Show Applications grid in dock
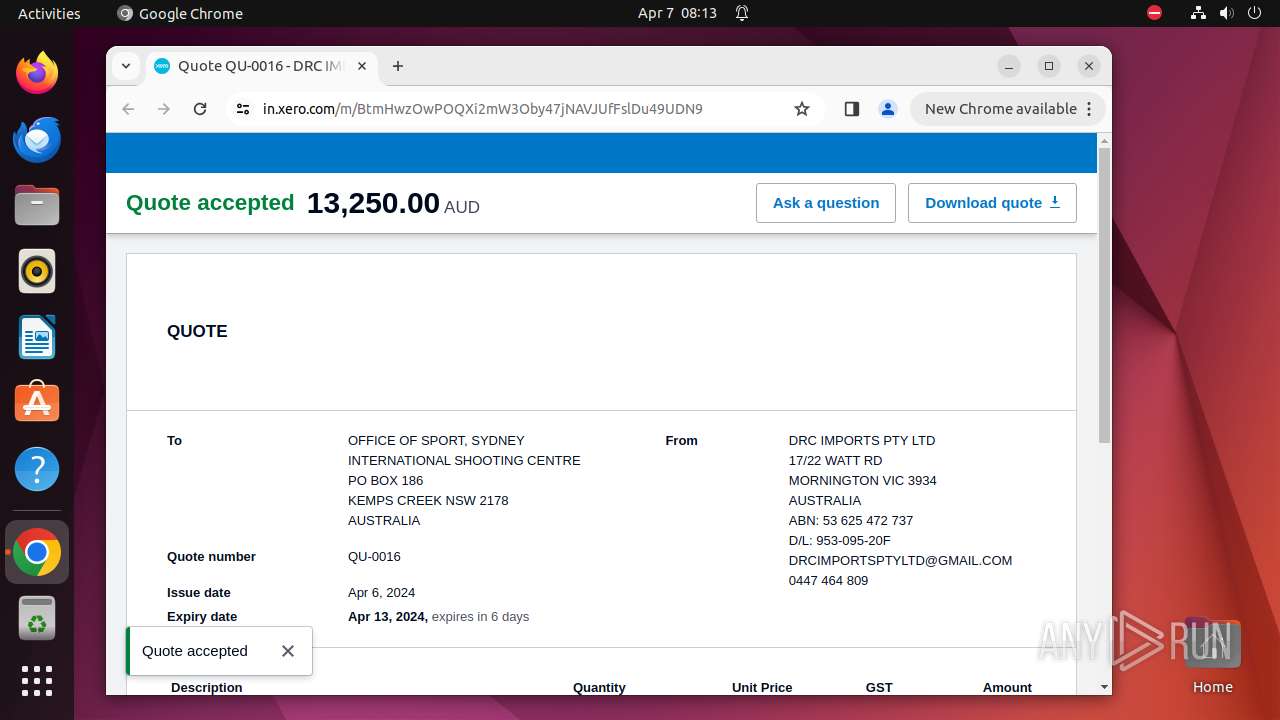Image resolution: width=1280 pixels, height=720 pixels. click(x=37, y=681)
